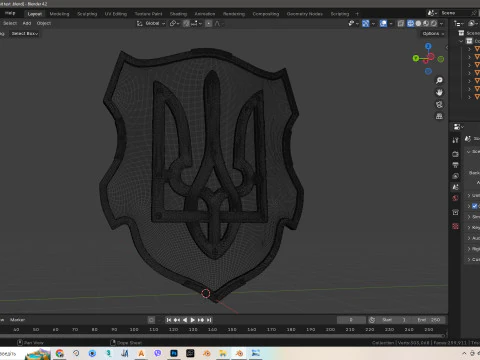This screenshot has width=480, height=360.
Task: Click the current frame field
Action: (x=351, y=320)
